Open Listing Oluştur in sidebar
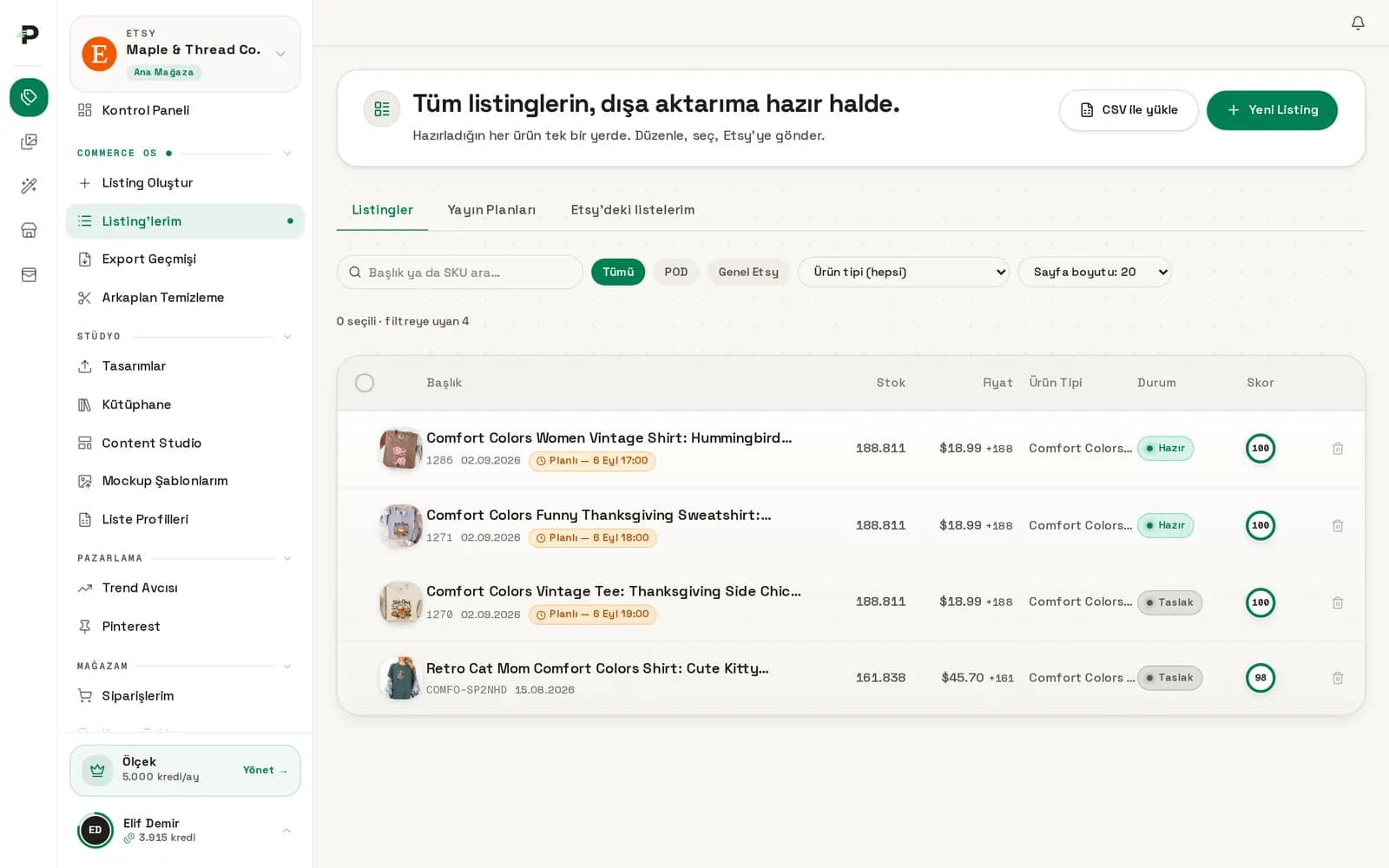Viewport: 1389px width, 868px height. click(185, 183)
